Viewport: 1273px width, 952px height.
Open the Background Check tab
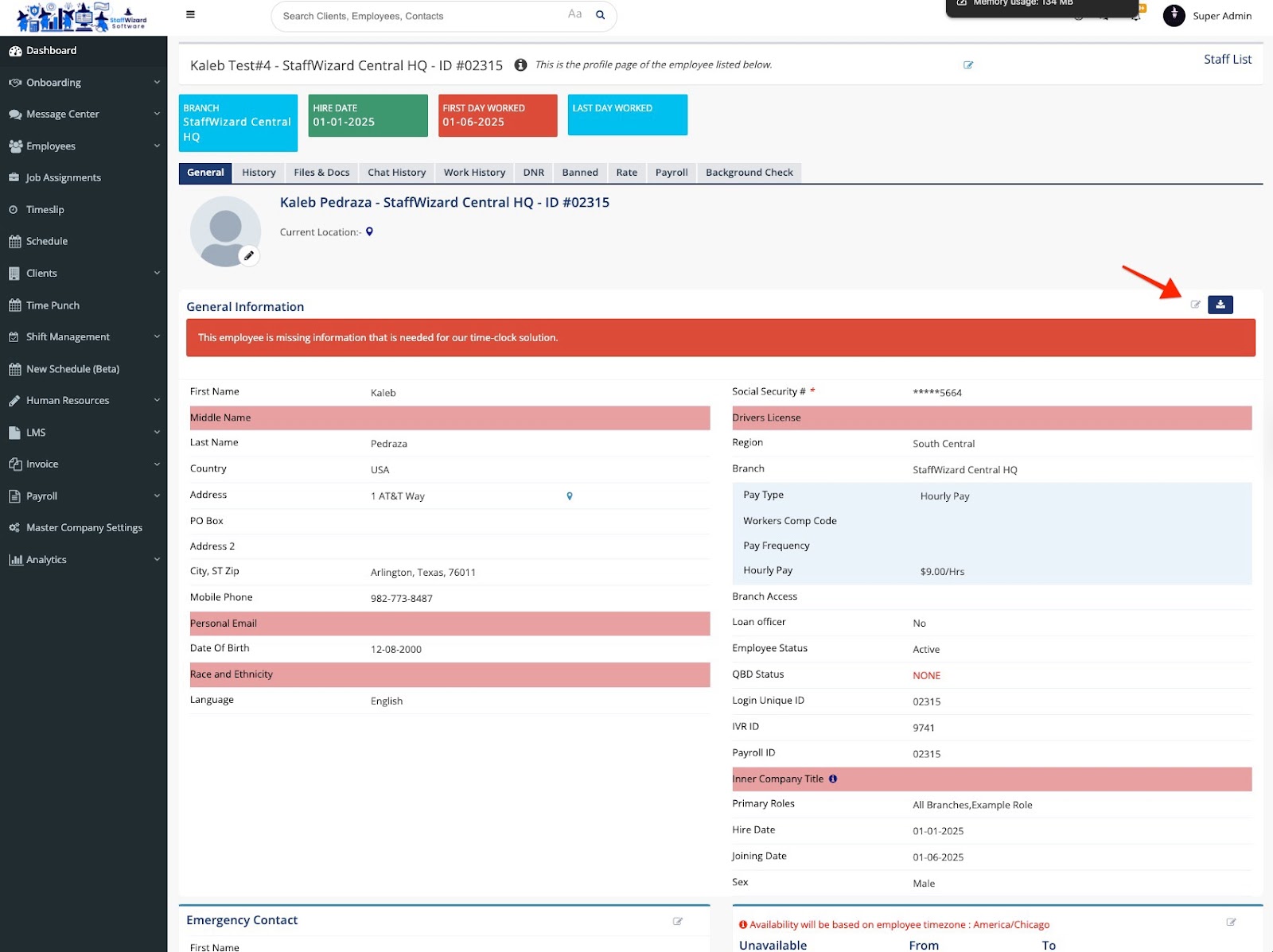[749, 173]
